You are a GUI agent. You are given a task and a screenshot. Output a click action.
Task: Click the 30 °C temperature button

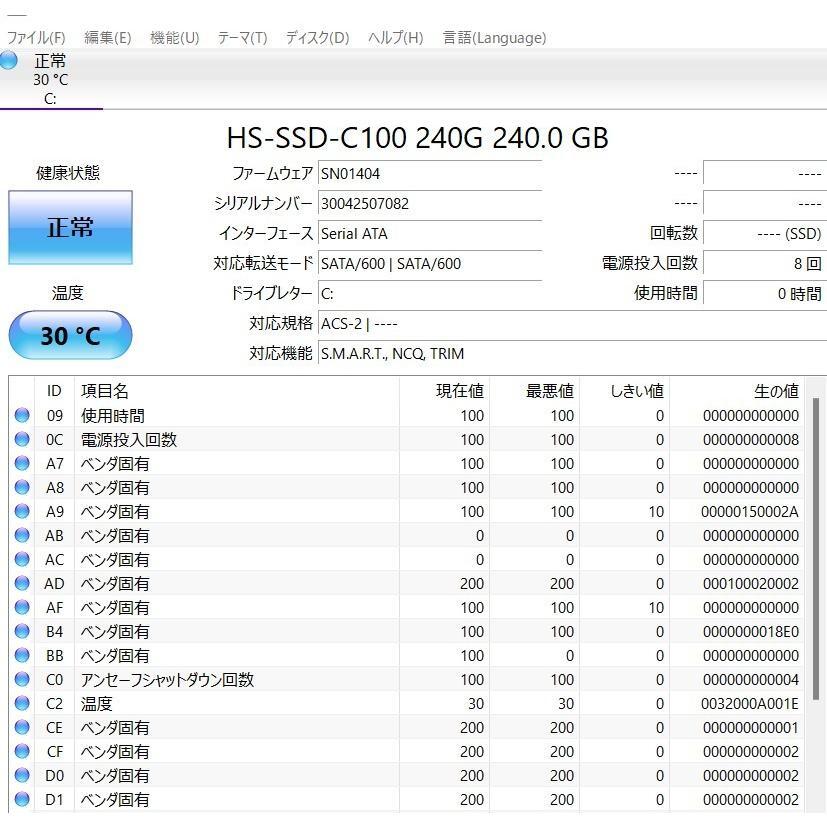coord(70,335)
